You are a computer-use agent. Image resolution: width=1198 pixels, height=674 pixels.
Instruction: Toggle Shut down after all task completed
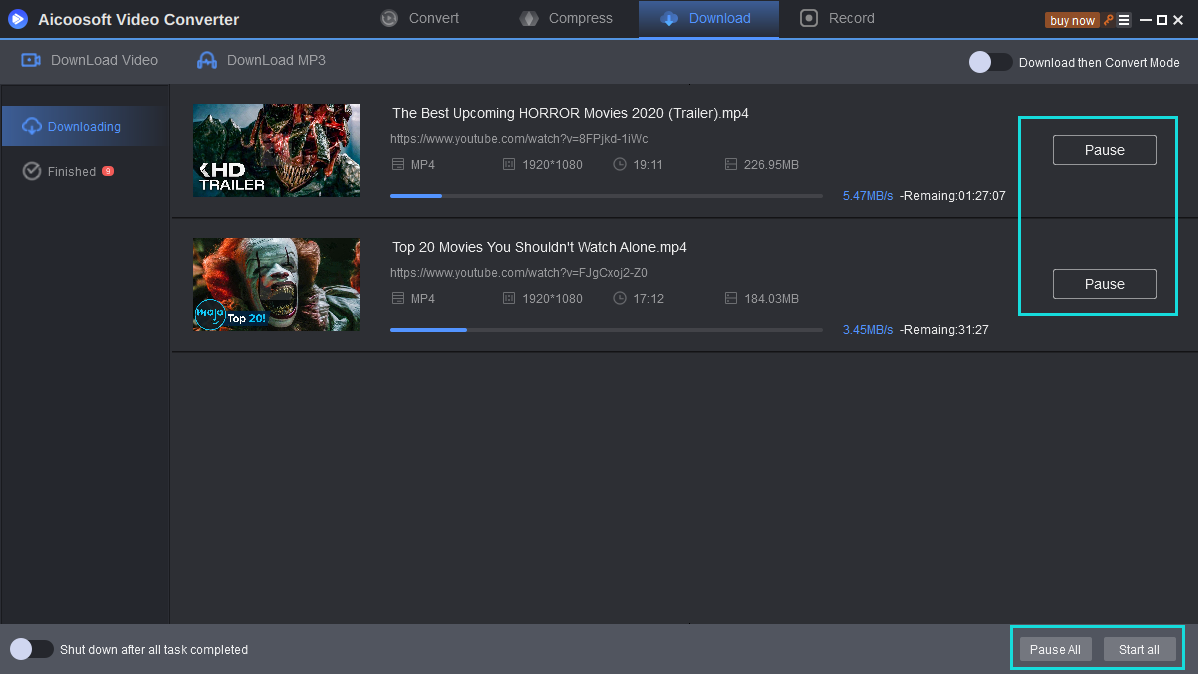pos(31,649)
